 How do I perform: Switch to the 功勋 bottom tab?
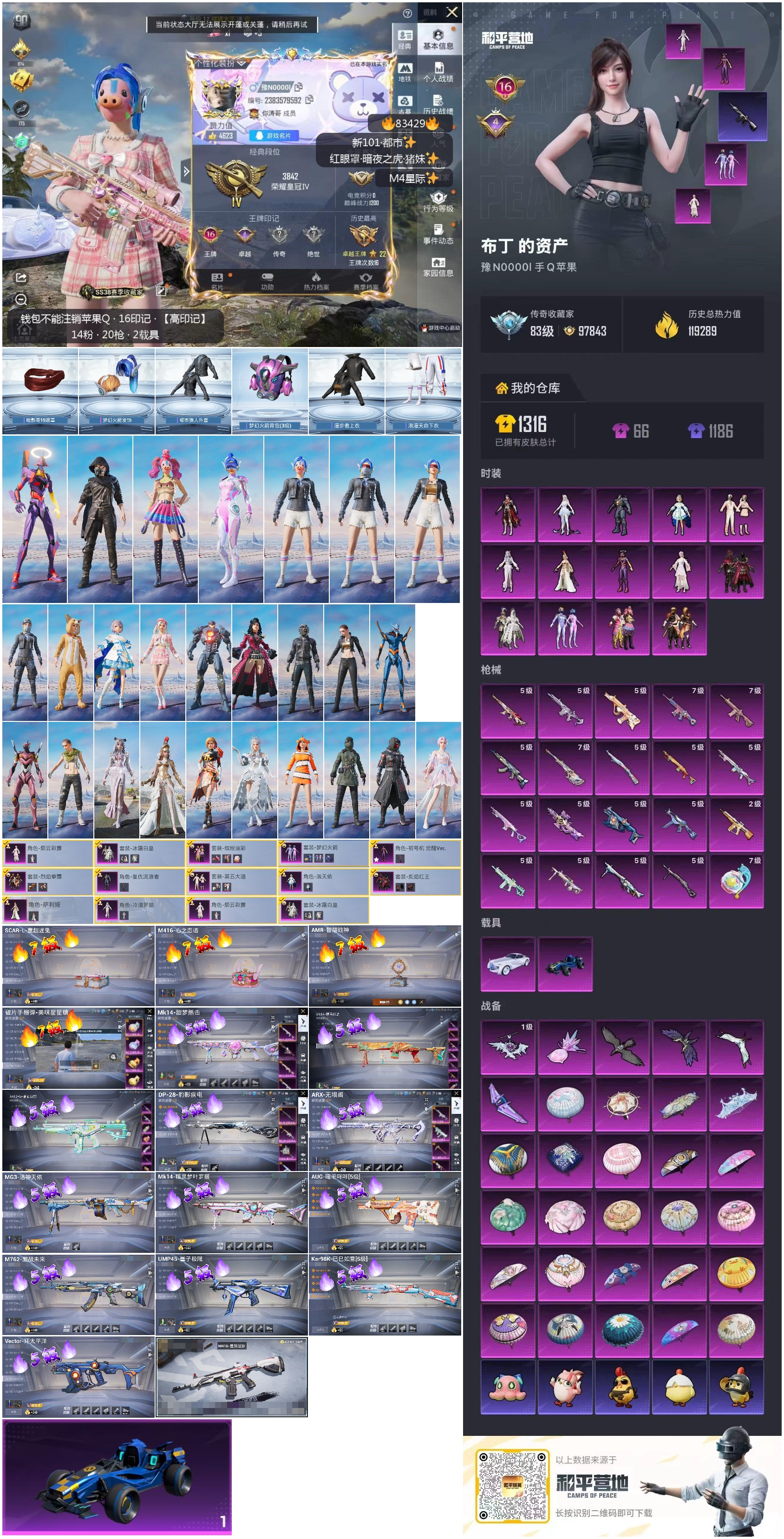coord(267,282)
